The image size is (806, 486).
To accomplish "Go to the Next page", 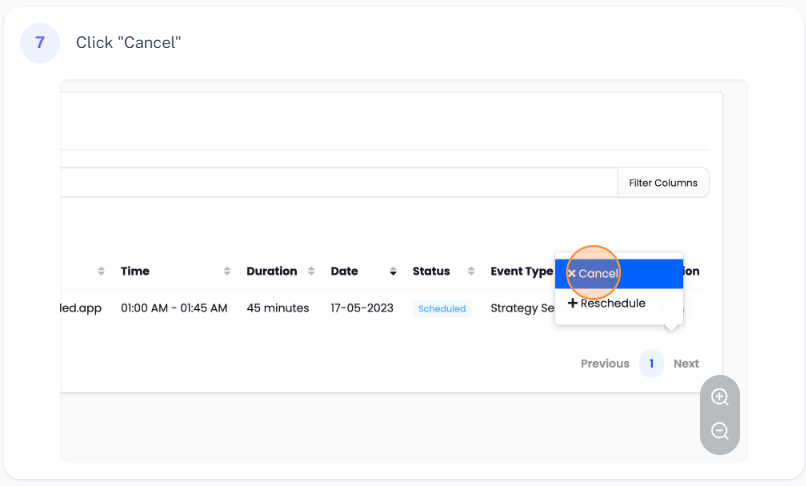I will 686,364.
